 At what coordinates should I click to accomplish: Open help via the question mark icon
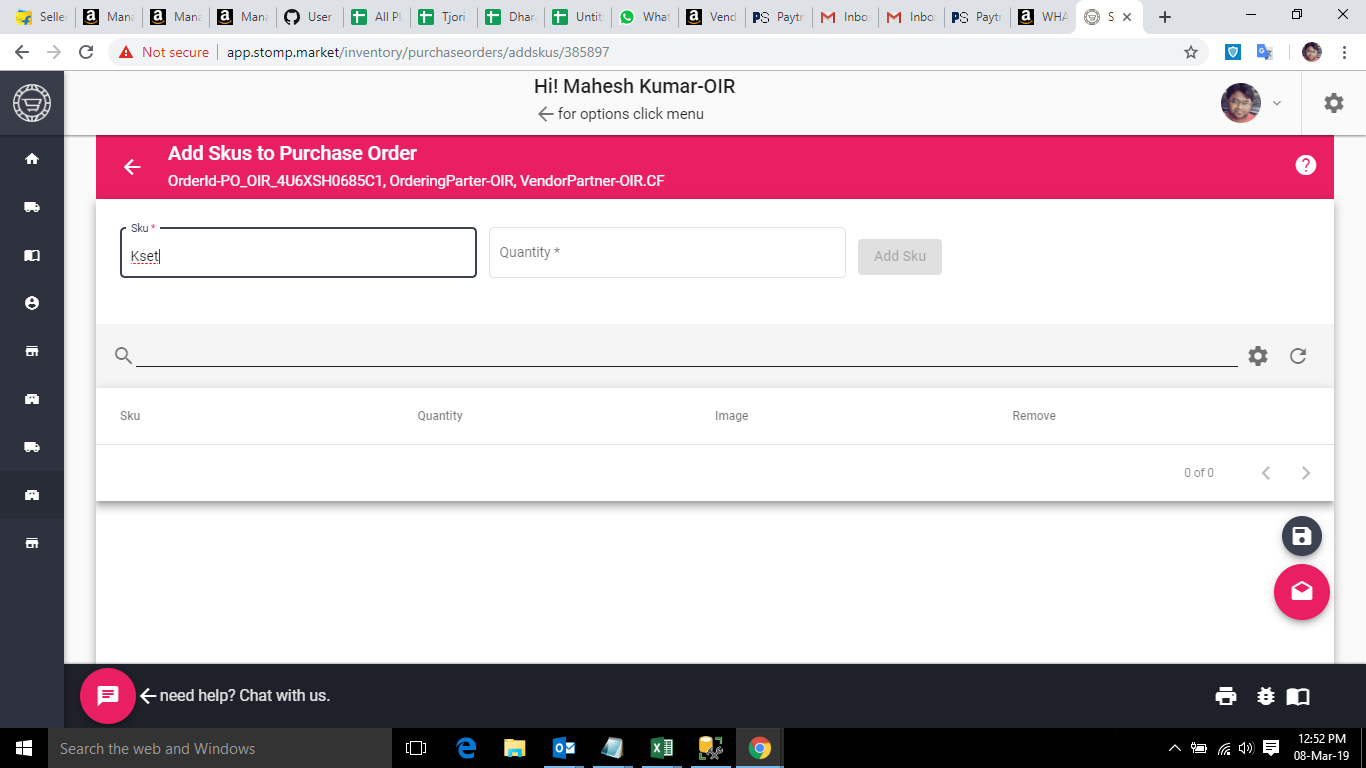(x=1306, y=165)
